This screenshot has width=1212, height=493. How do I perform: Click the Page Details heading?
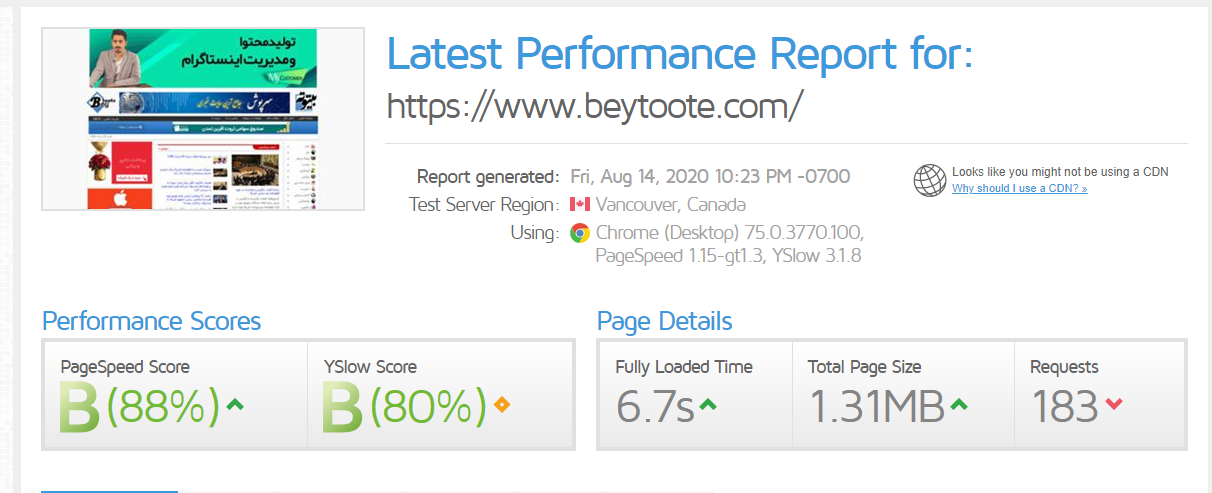pos(664,321)
